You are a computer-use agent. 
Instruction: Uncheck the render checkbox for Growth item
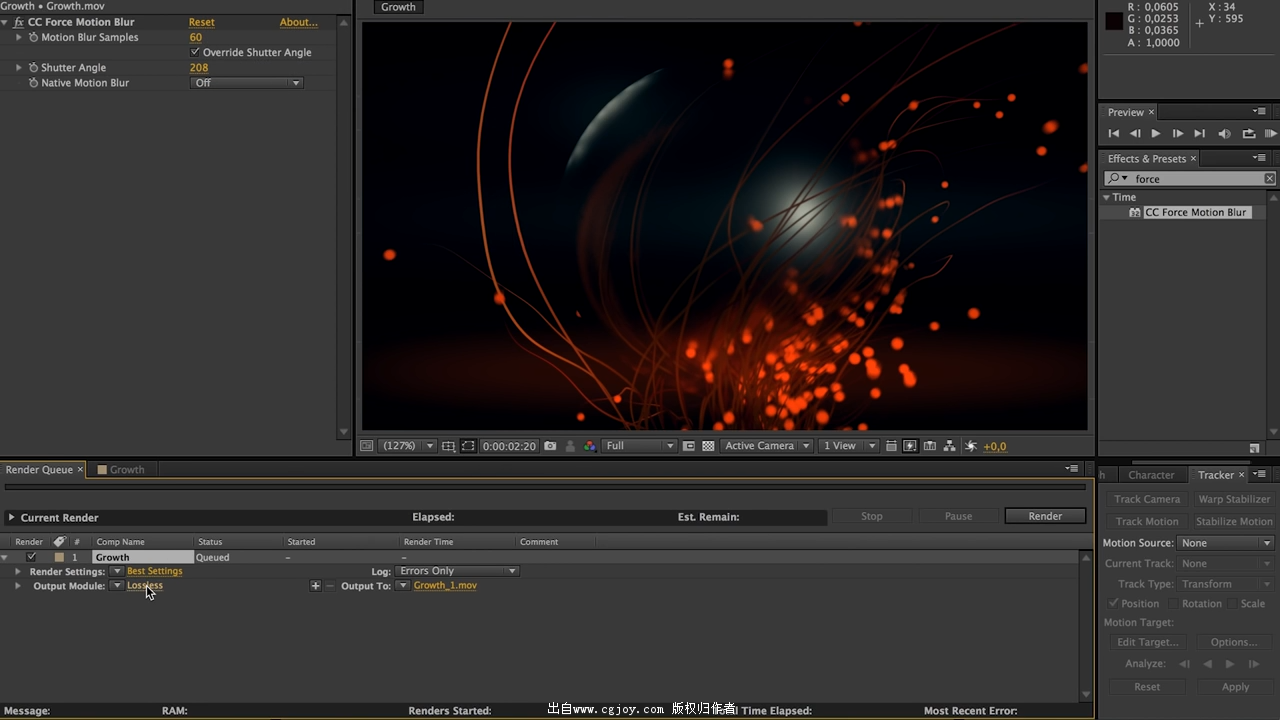(32, 557)
